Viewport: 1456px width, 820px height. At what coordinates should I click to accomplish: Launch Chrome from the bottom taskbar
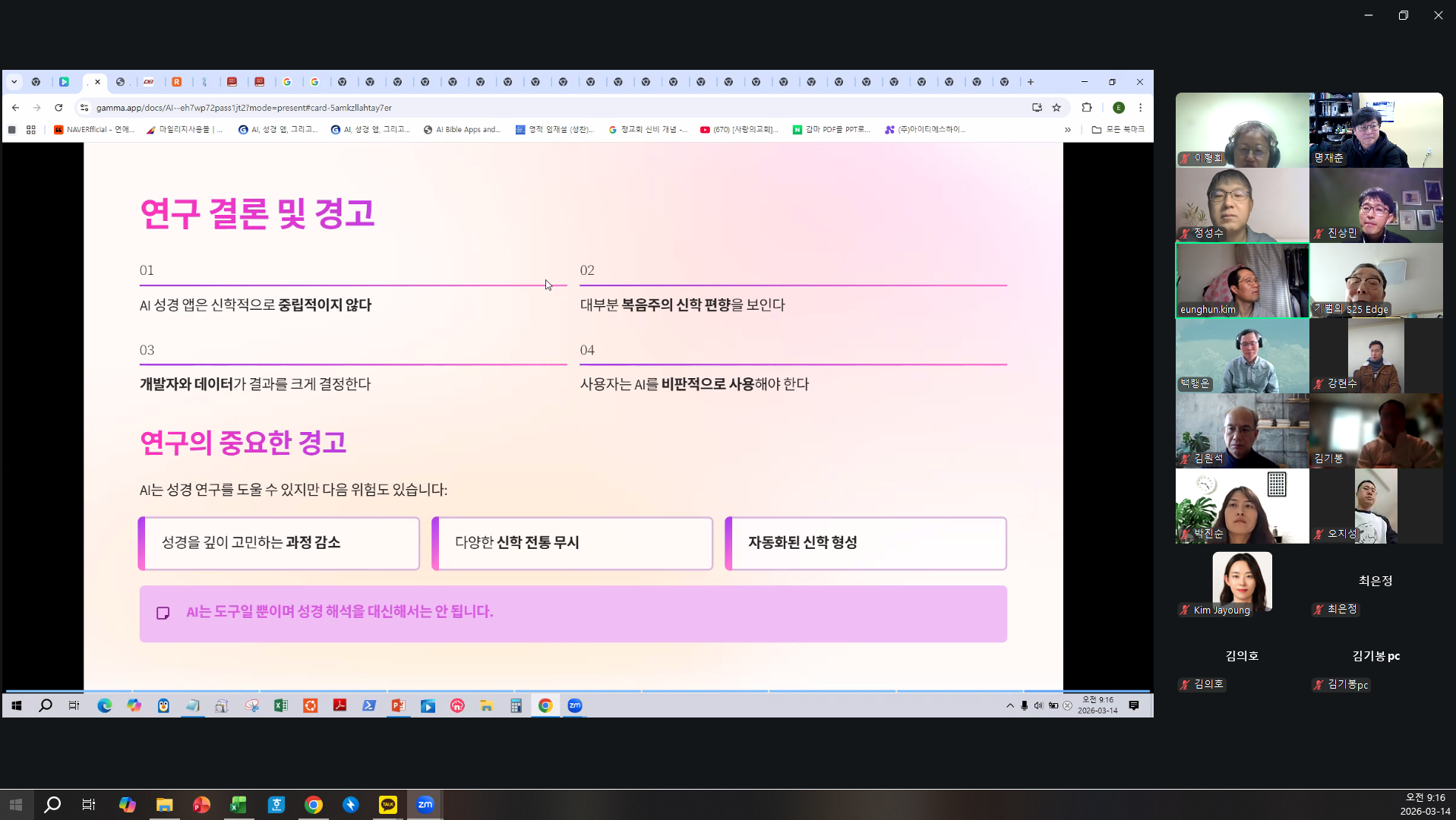coord(314,805)
